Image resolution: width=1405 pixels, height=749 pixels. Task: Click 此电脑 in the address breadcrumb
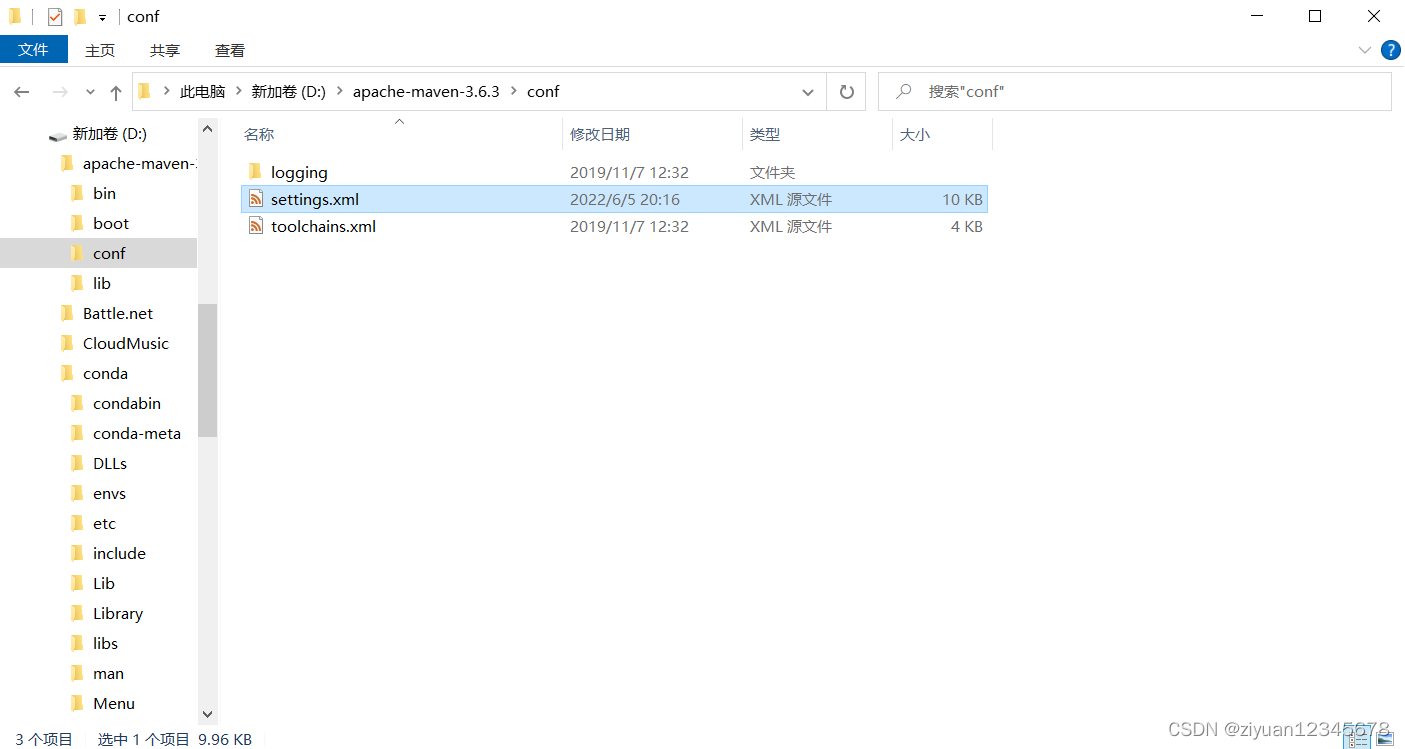pos(202,91)
